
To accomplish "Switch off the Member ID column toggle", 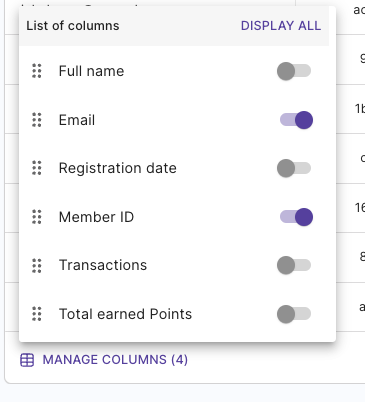I will pos(296,217).
